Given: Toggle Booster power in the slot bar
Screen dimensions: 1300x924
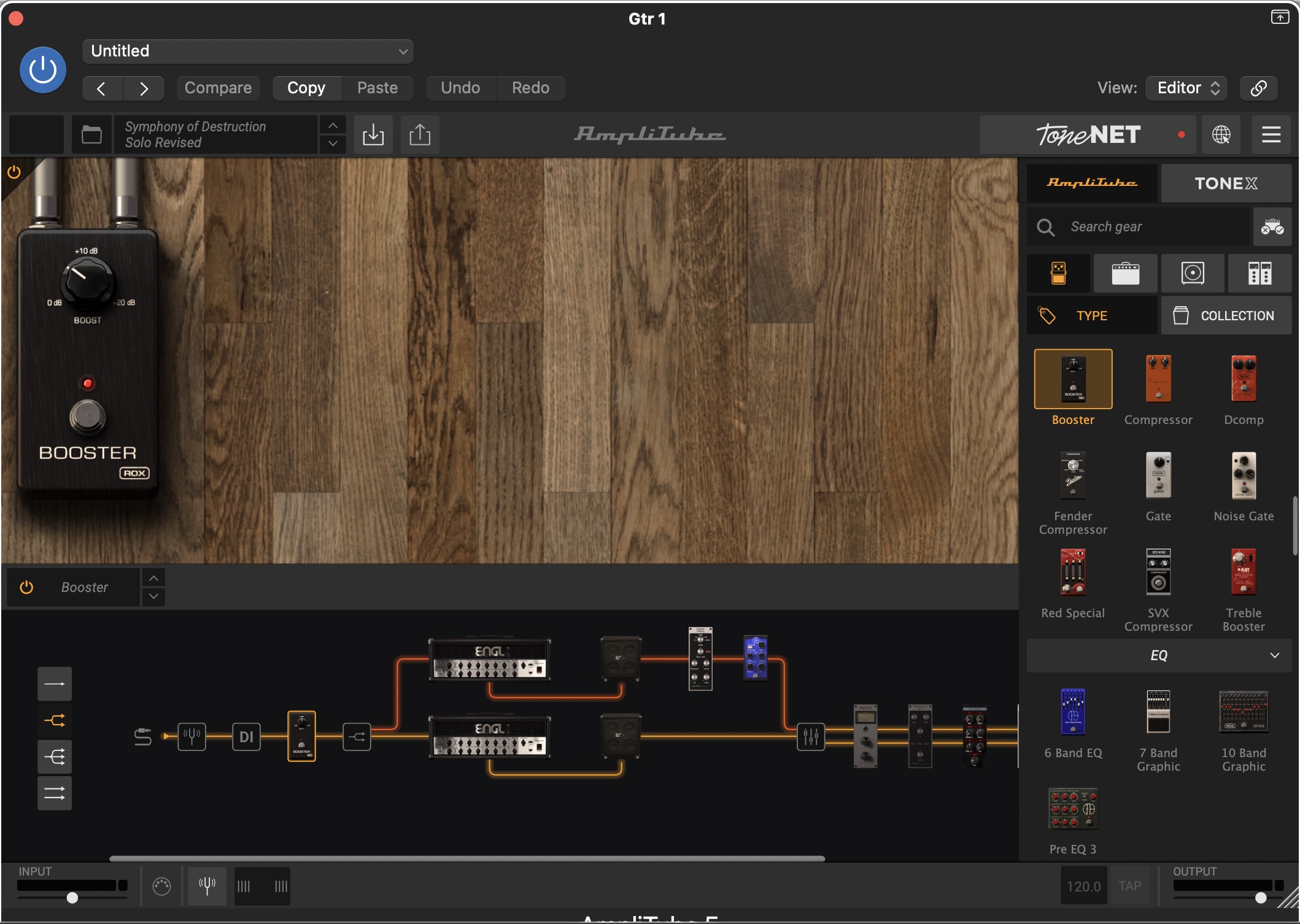Looking at the screenshot, I should 26,587.
